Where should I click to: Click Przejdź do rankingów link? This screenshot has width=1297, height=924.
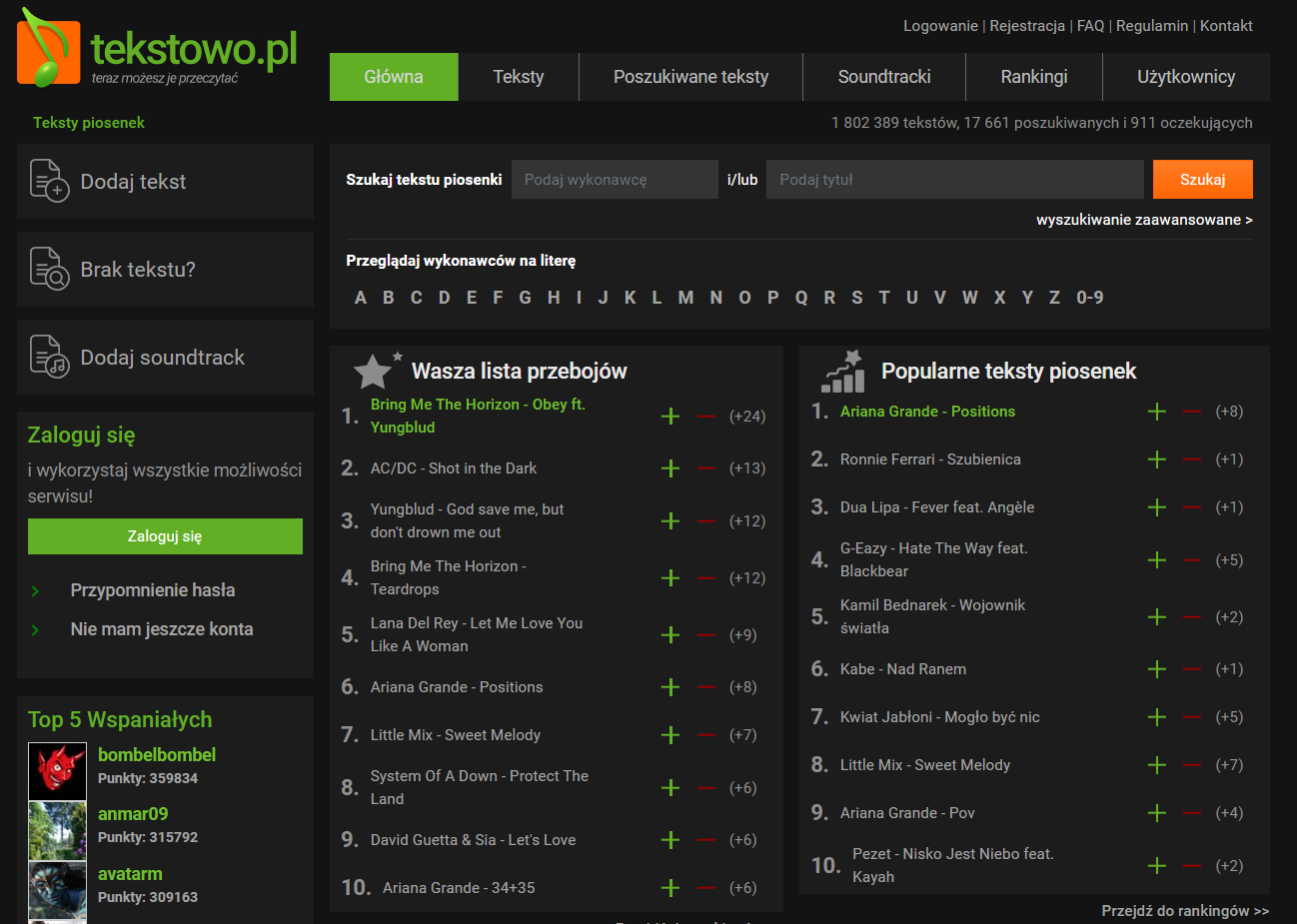pos(1185,911)
